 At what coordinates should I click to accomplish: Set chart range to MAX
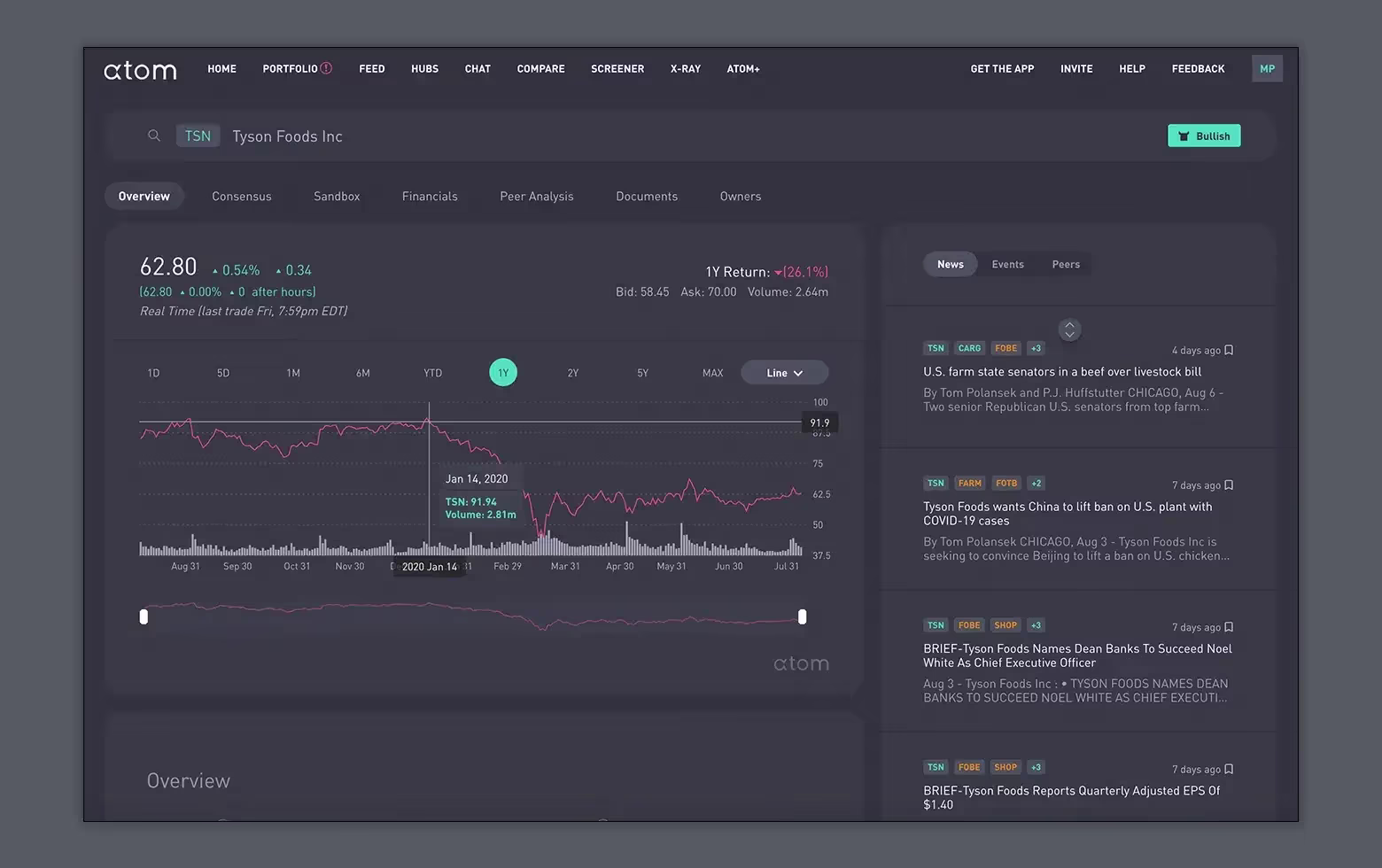point(712,373)
